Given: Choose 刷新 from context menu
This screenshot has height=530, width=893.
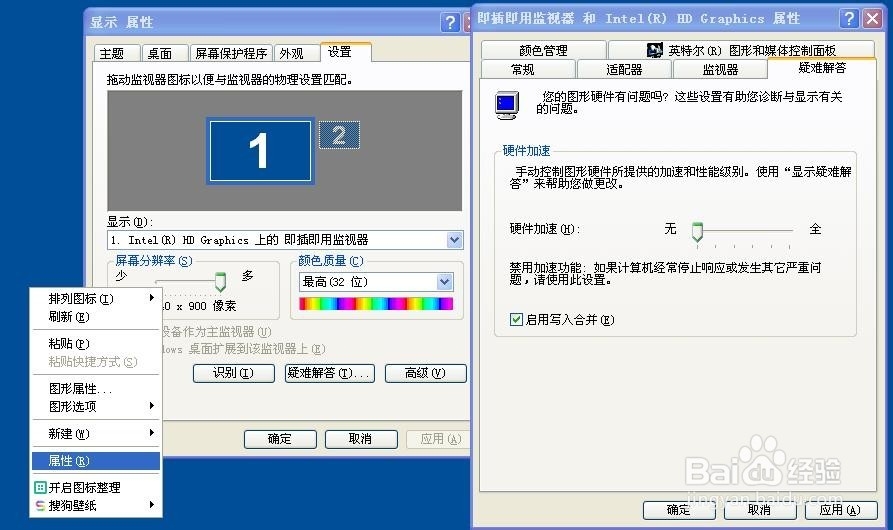Looking at the screenshot, I should point(96,317).
